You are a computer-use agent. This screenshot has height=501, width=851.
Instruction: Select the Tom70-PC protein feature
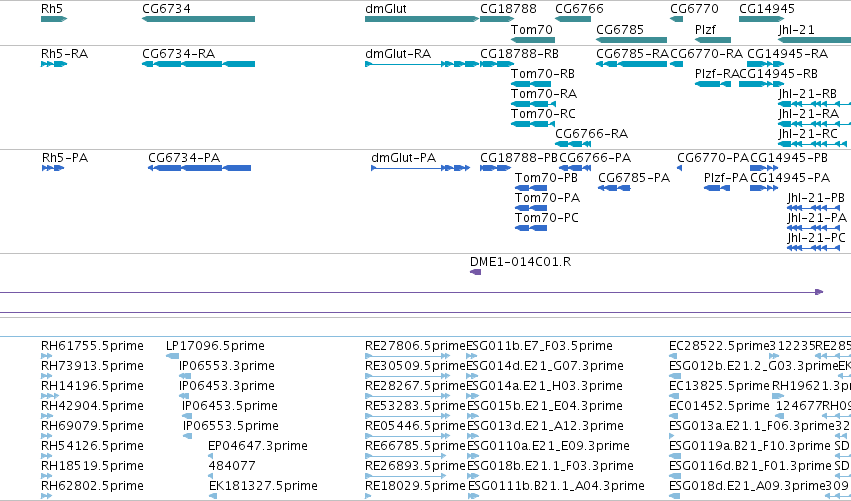[x=531, y=228]
